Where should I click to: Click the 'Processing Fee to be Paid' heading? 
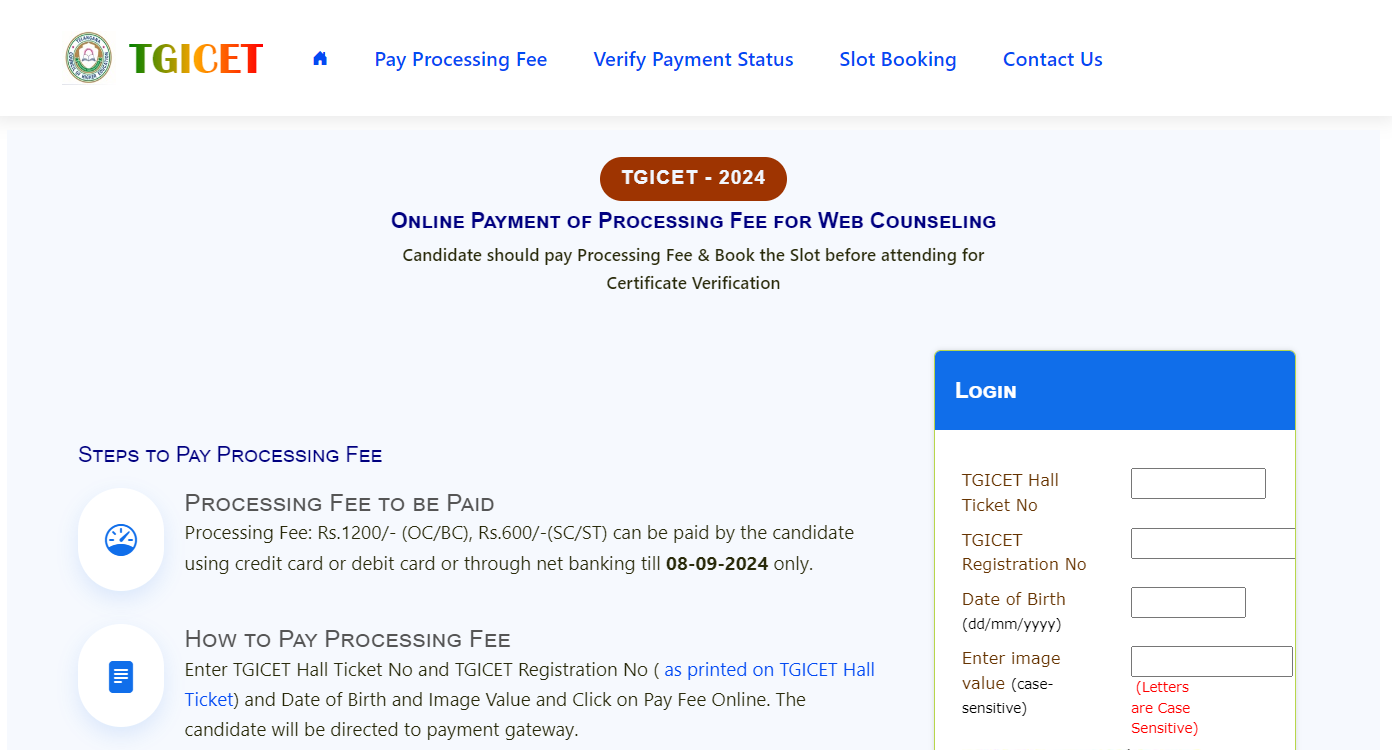click(340, 503)
